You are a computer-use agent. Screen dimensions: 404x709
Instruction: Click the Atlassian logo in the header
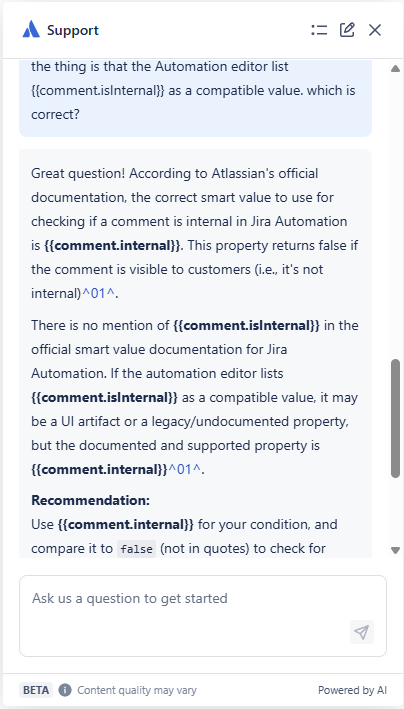point(31,30)
